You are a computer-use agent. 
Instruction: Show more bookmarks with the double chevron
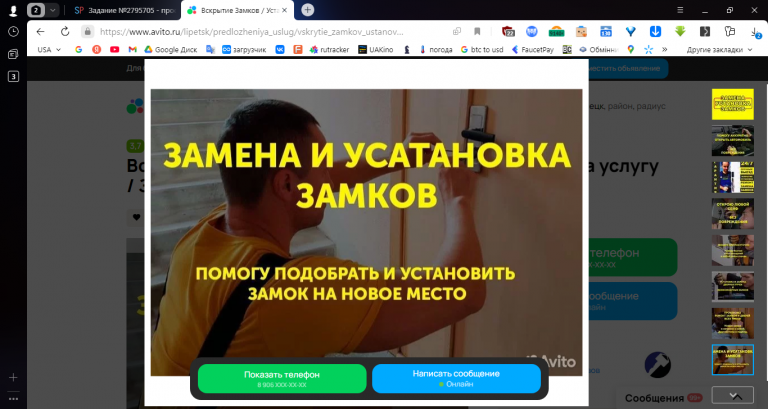pos(664,49)
